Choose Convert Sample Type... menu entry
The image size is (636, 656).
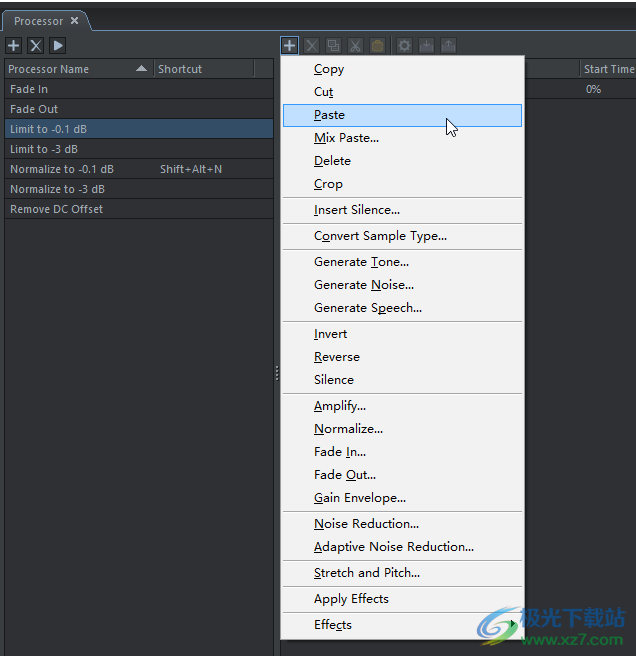point(403,236)
